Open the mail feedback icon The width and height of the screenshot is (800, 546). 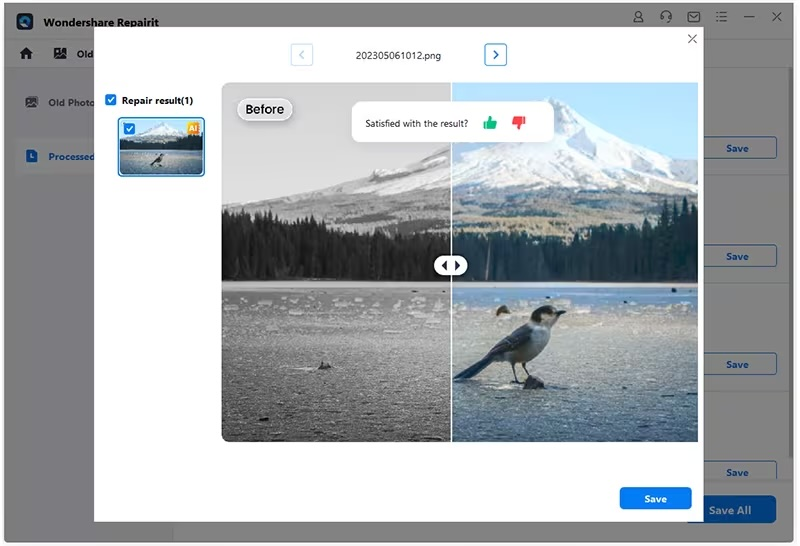coord(694,18)
